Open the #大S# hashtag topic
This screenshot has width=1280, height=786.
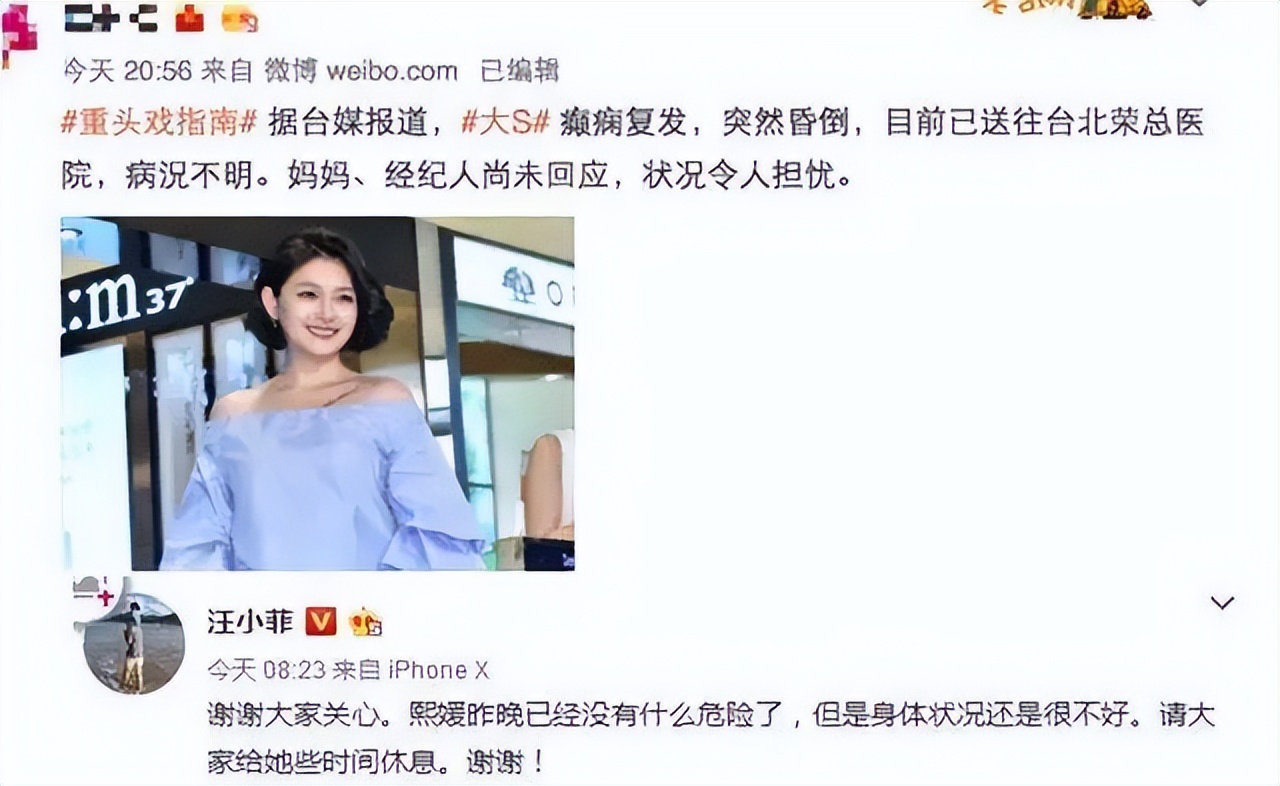506,122
